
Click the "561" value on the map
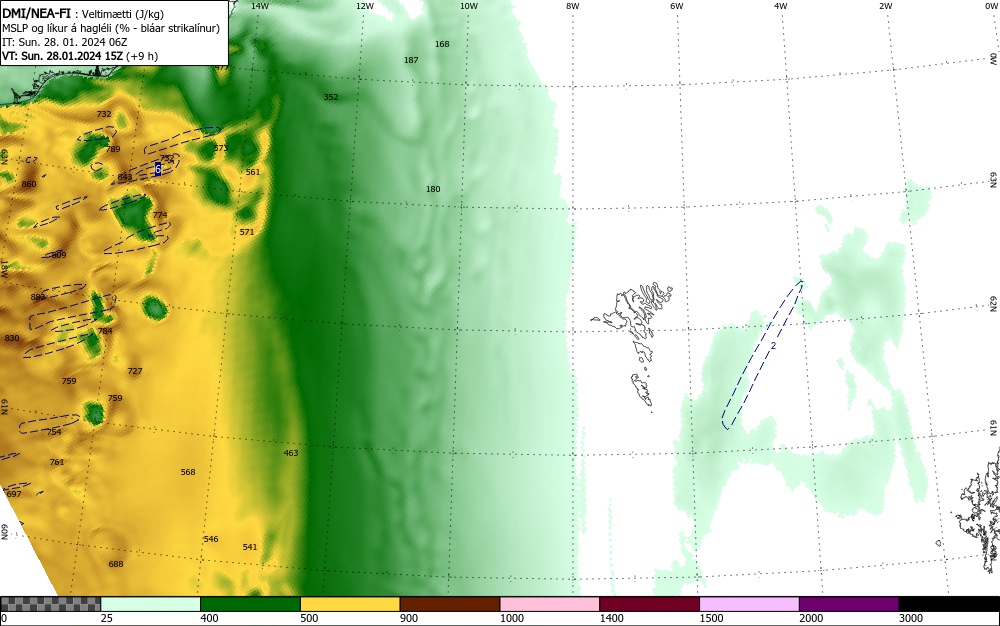(x=253, y=171)
